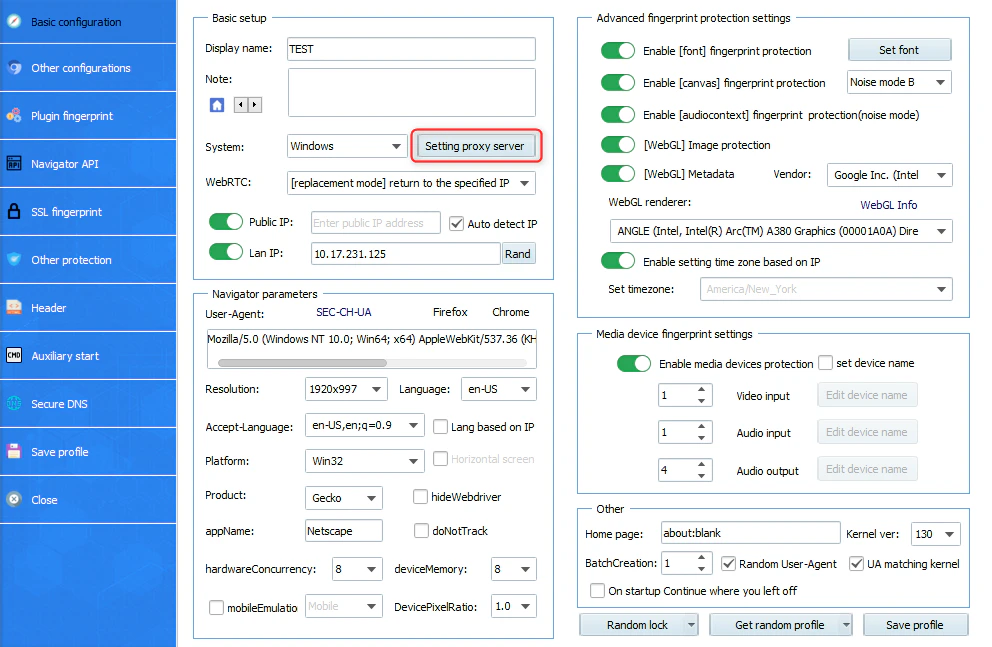This screenshot has width=992, height=647.
Task: Open the Basic configuration section
Action: [88, 22]
